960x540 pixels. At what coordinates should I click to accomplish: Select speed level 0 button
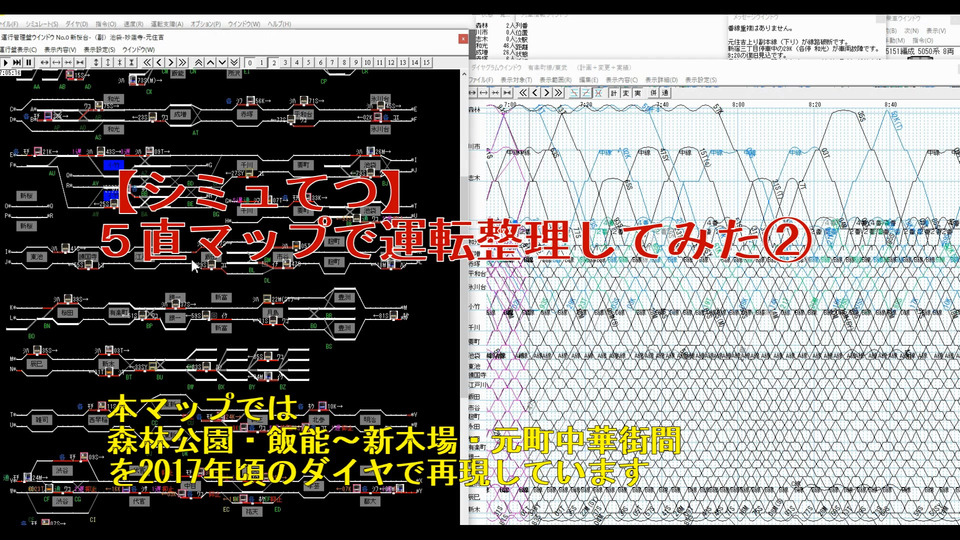click(250, 62)
